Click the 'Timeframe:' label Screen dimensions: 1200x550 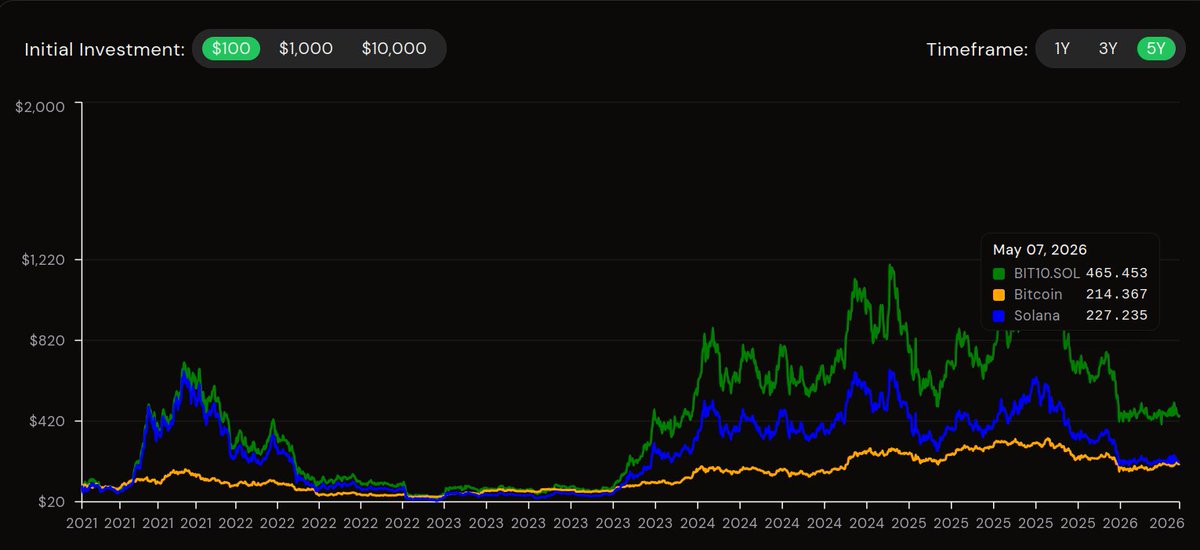977,49
